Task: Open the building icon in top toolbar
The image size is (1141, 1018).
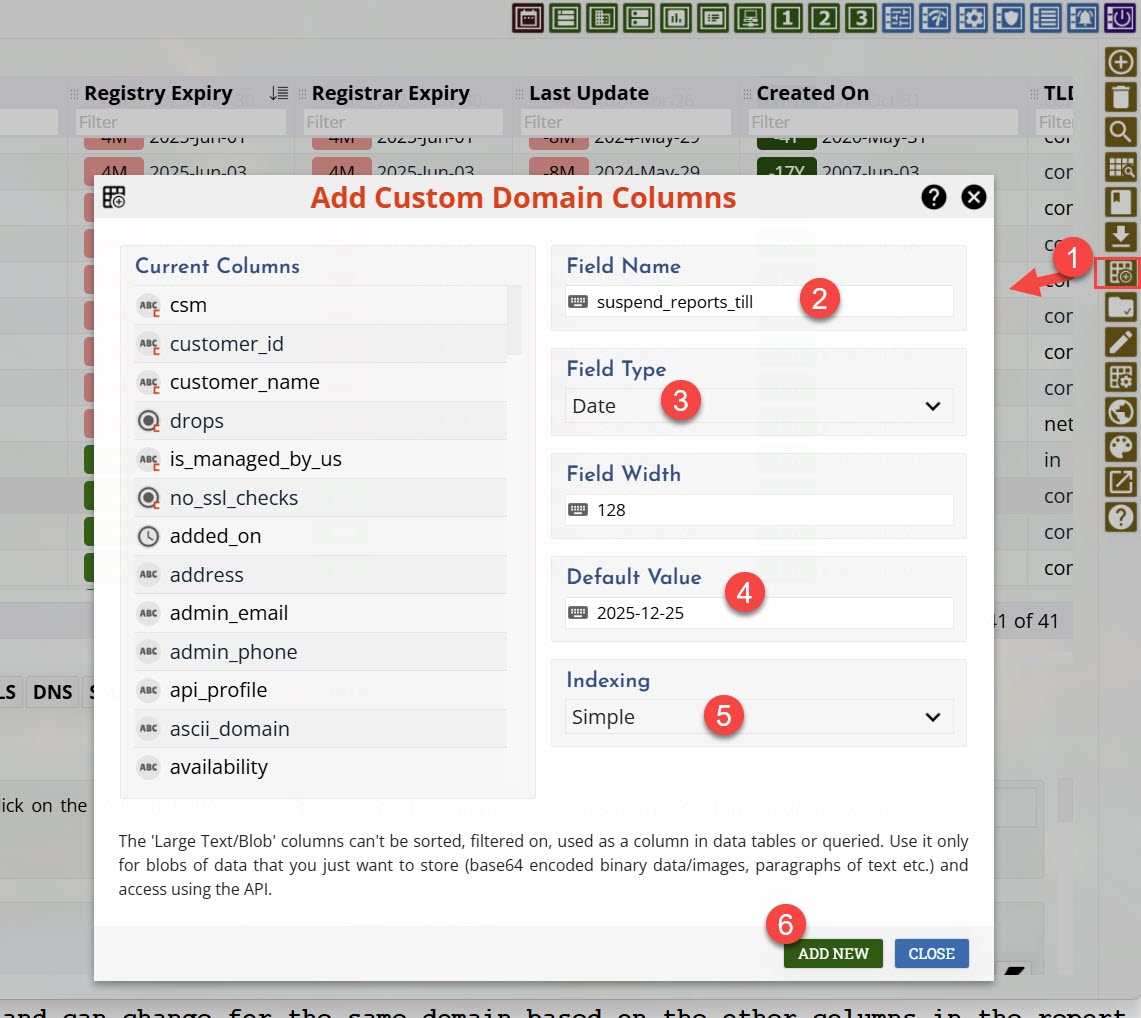Action: 602,18
